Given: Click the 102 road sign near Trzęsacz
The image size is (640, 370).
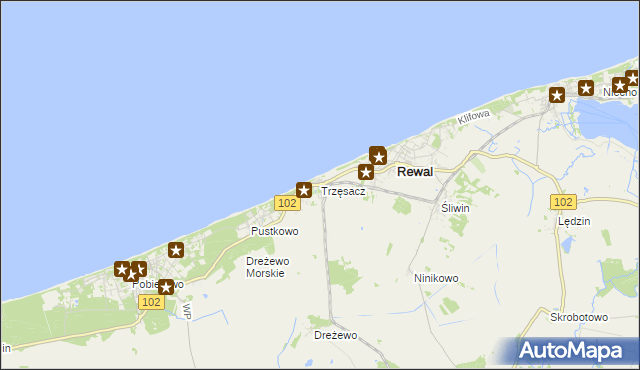Looking at the screenshot, I should point(287,203).
